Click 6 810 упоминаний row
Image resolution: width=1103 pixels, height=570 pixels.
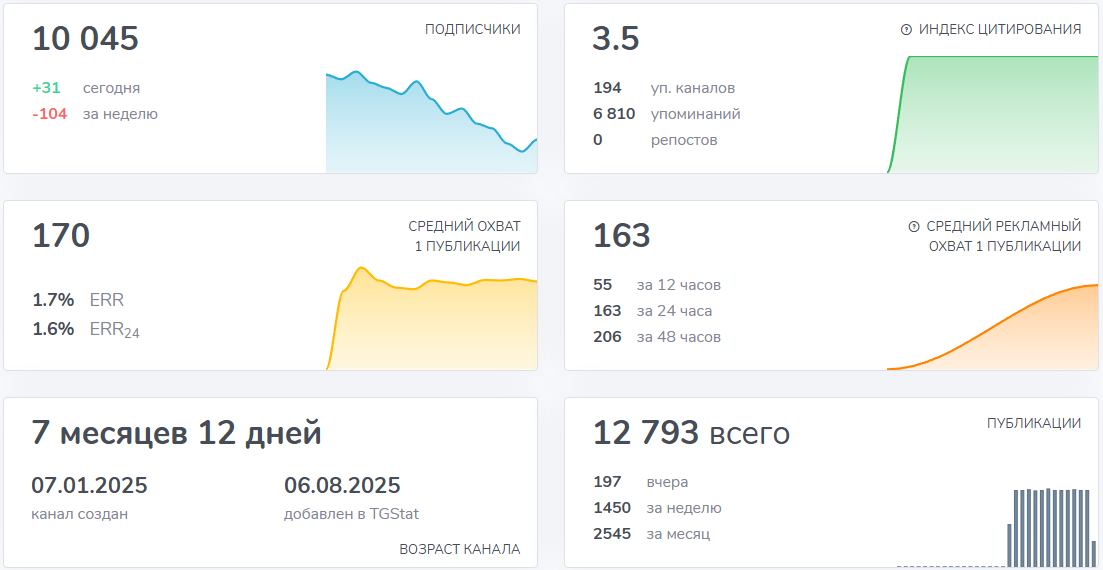667,114
